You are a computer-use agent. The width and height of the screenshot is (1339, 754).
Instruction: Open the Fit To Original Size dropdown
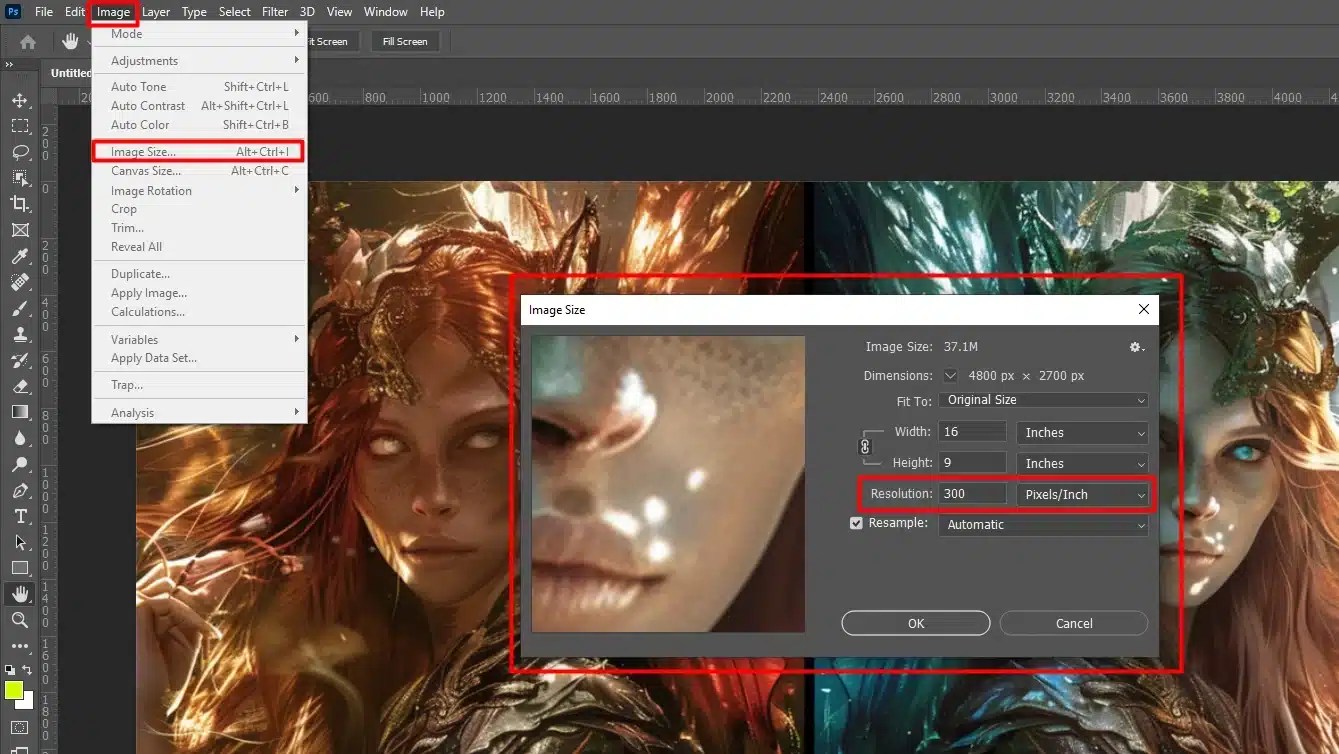click(x=1043, y=400)
